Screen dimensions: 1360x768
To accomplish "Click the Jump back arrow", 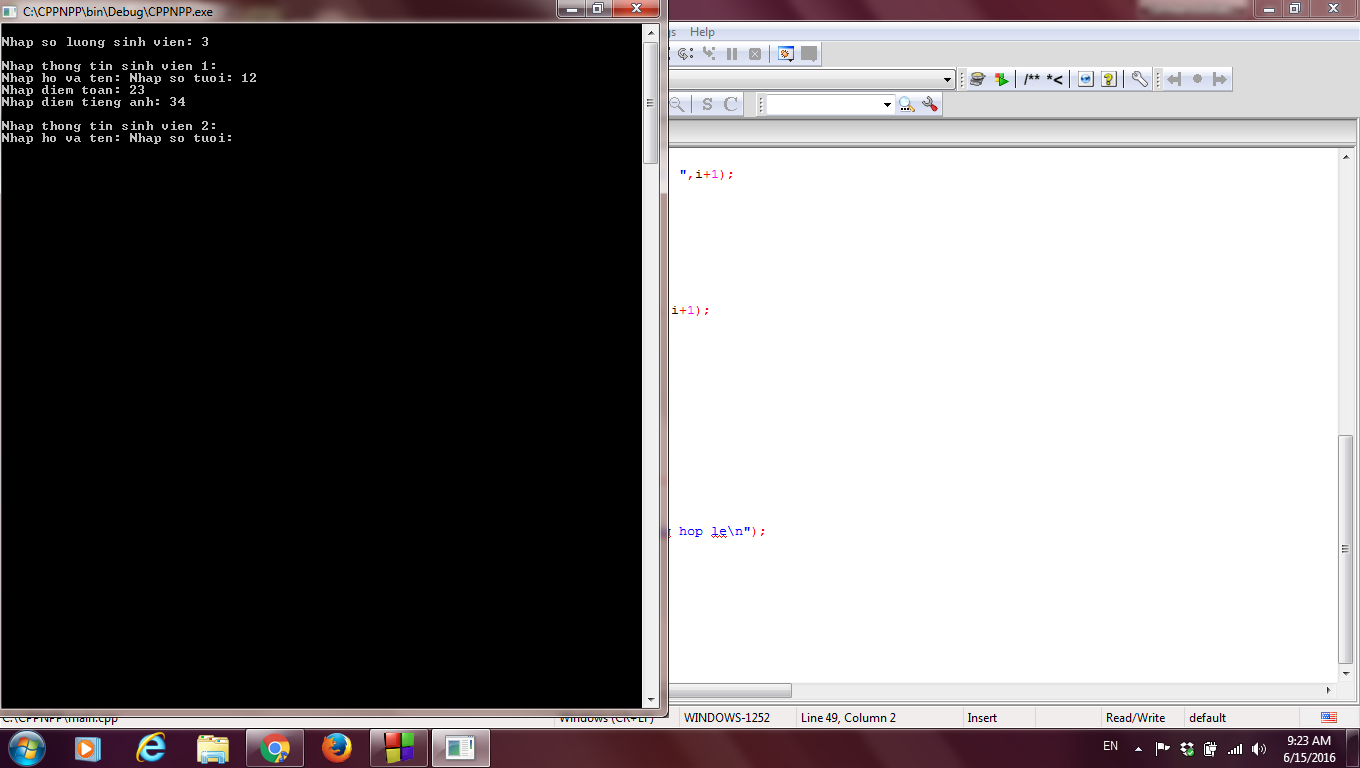I will pyautogui.click(x=1174, y=79).
